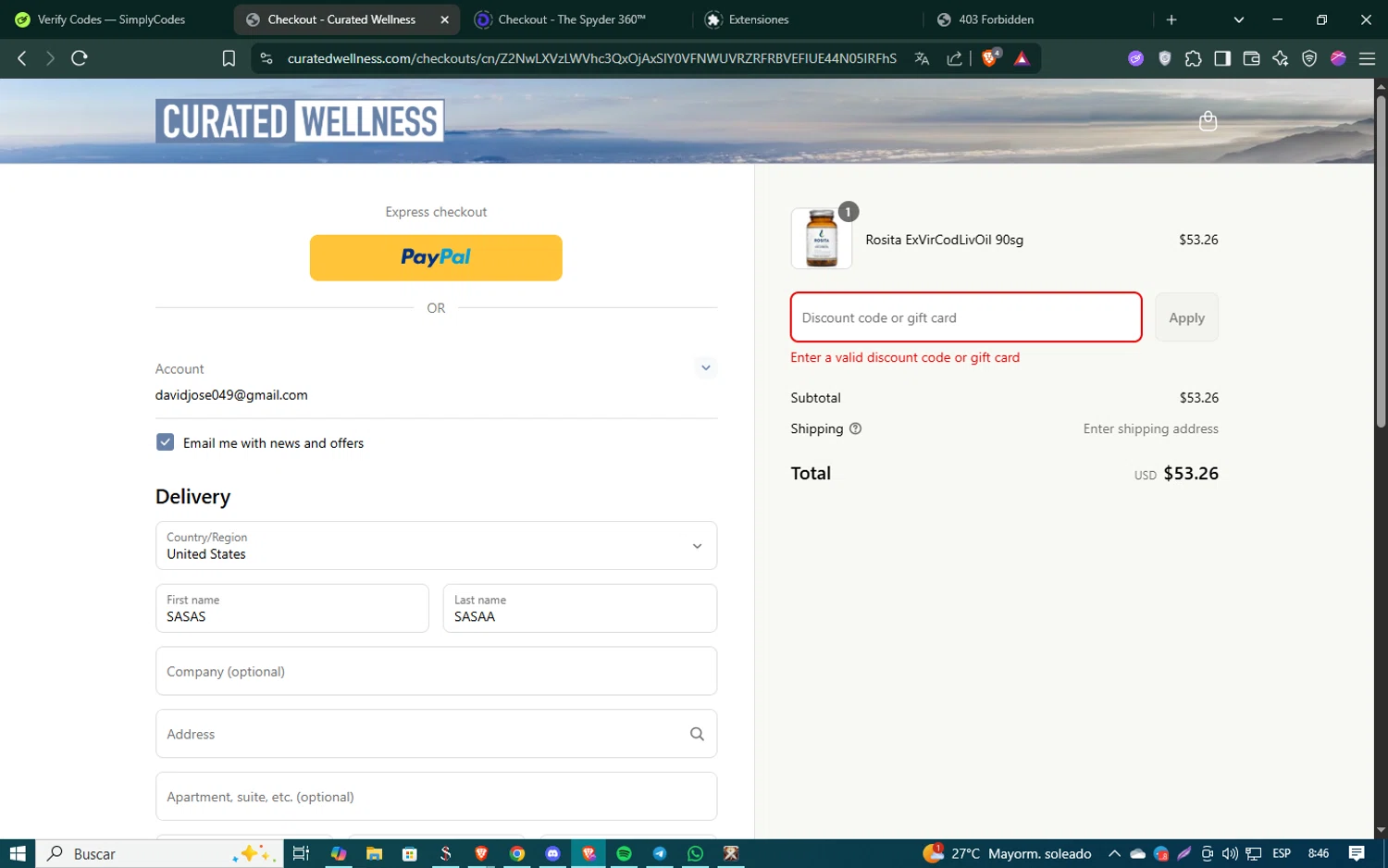The height and width of the screenshot is (868, 1388).
Task: Go back to the previous page
Action: 22,58
